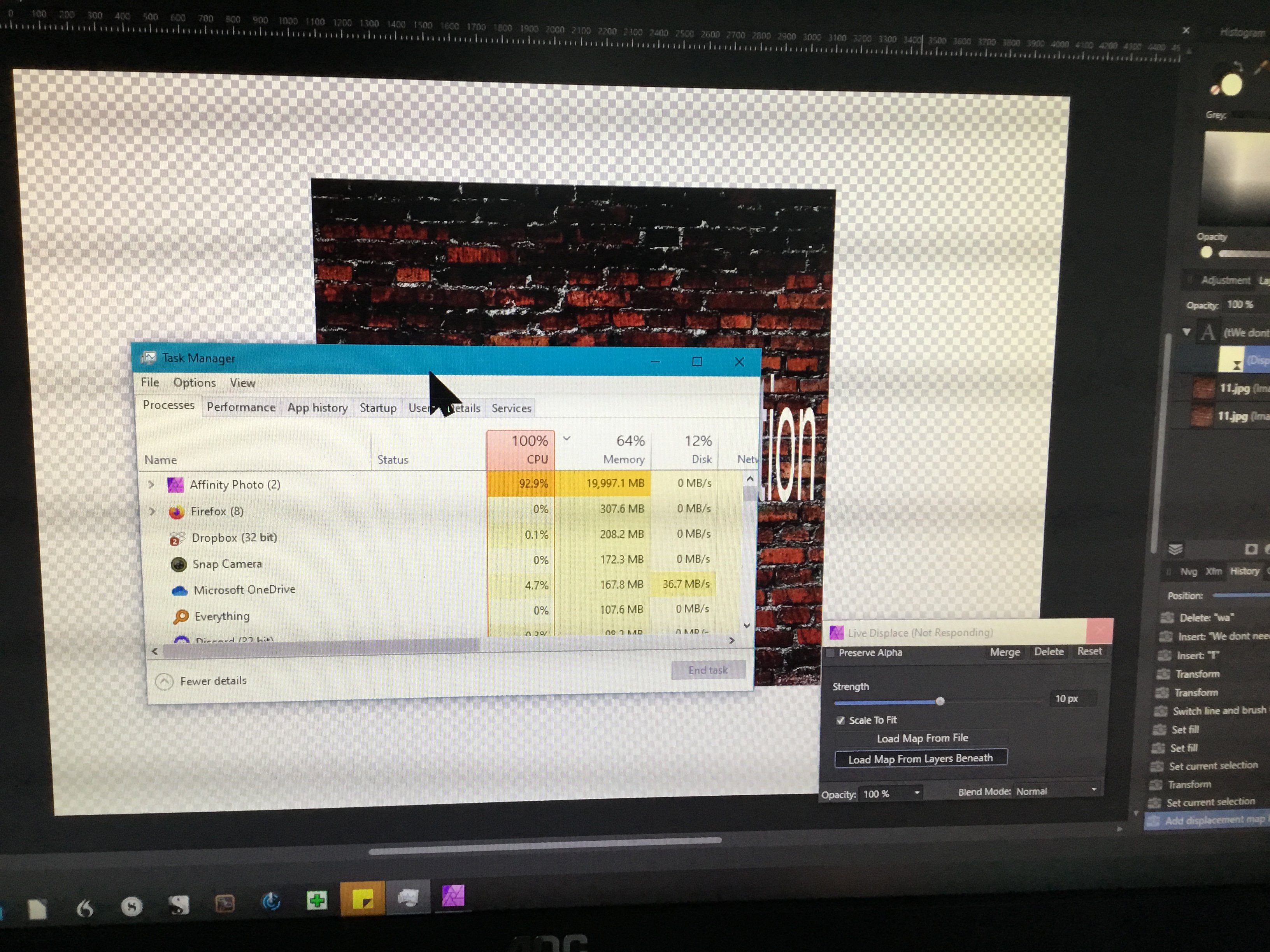Screen dimensions: 1270x952
Task: Click the Affinity Photo icon in Task Manager list
Action: pos(176,485)
